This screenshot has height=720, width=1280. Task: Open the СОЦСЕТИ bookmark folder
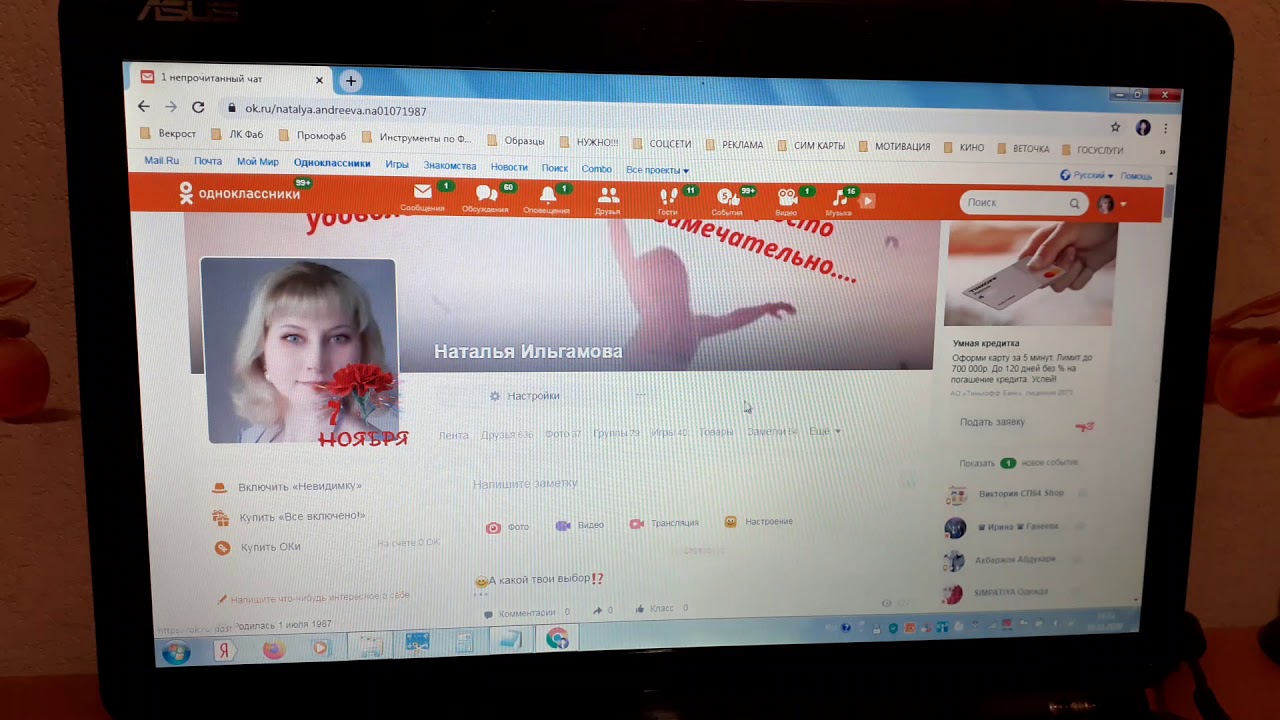click(x=661, y=144)
